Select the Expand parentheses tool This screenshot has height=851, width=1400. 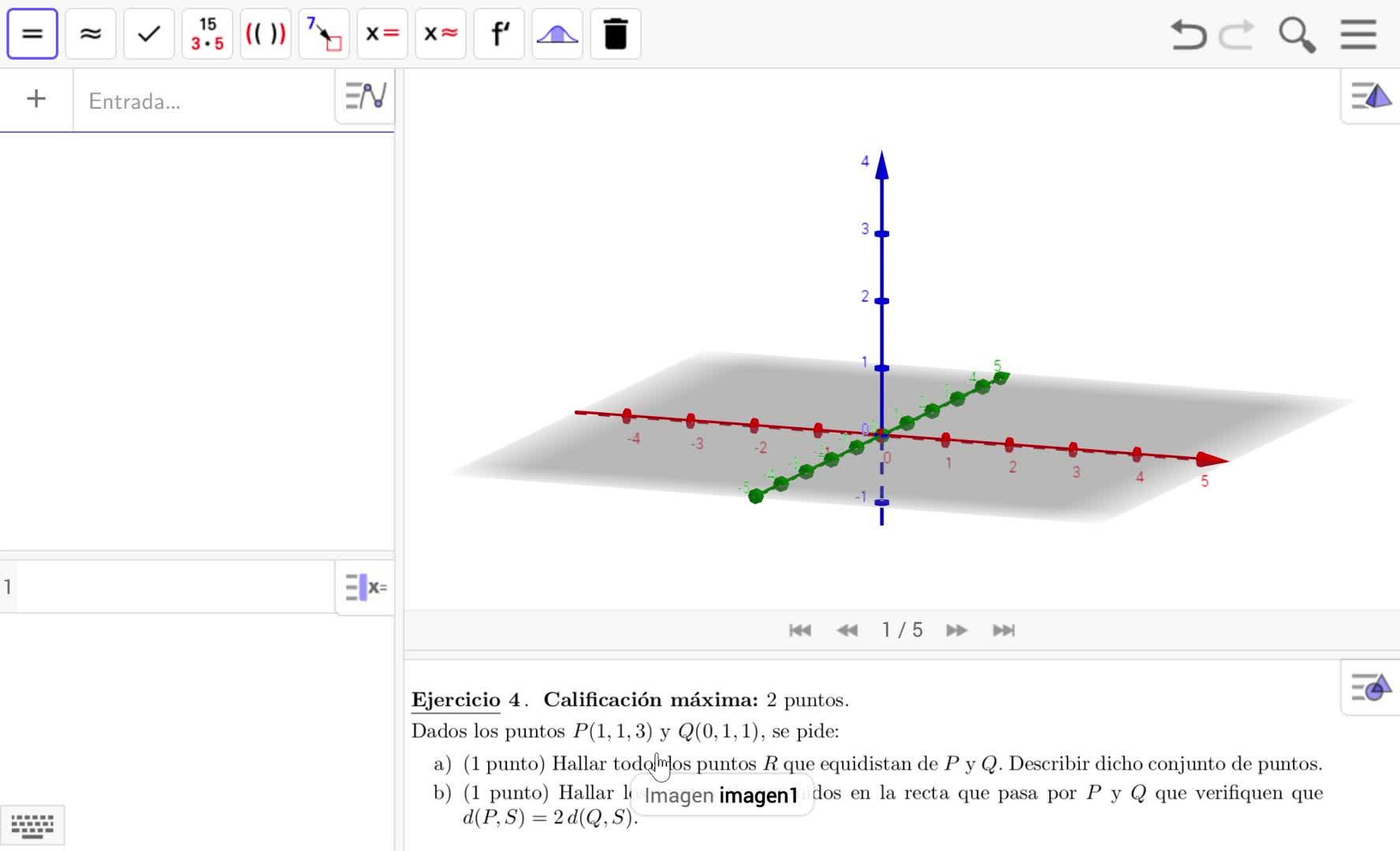point(266,34)
